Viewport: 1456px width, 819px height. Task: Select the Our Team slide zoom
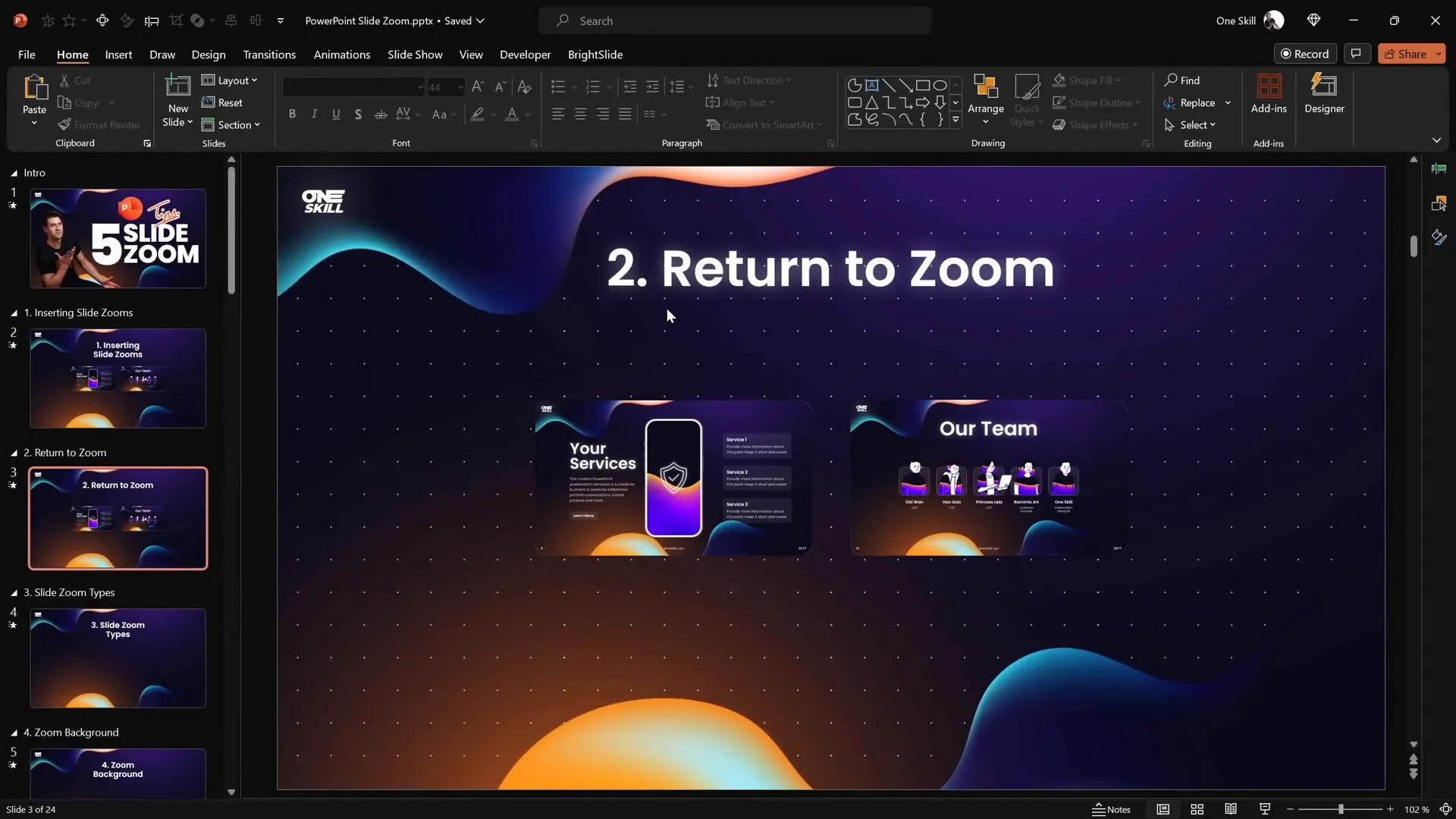click(x=988, y=478)
